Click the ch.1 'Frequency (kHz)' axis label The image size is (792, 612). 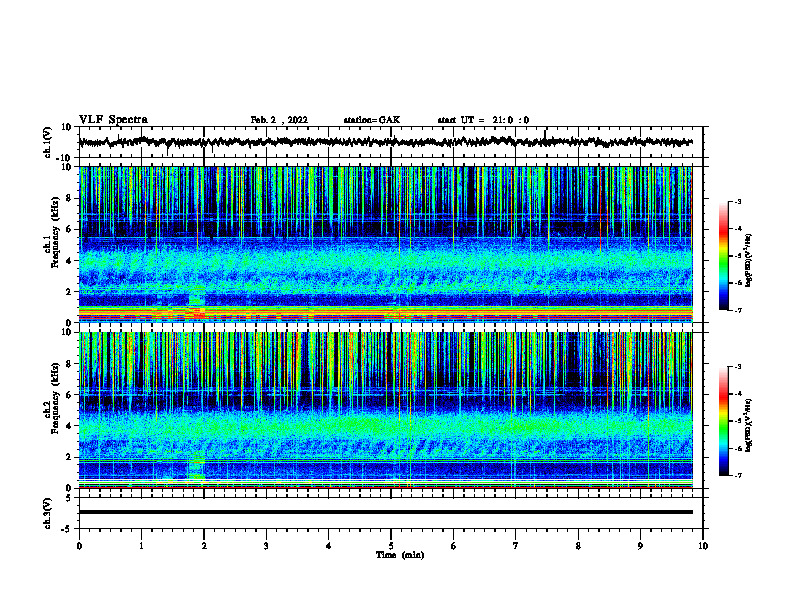coord(55,232)
